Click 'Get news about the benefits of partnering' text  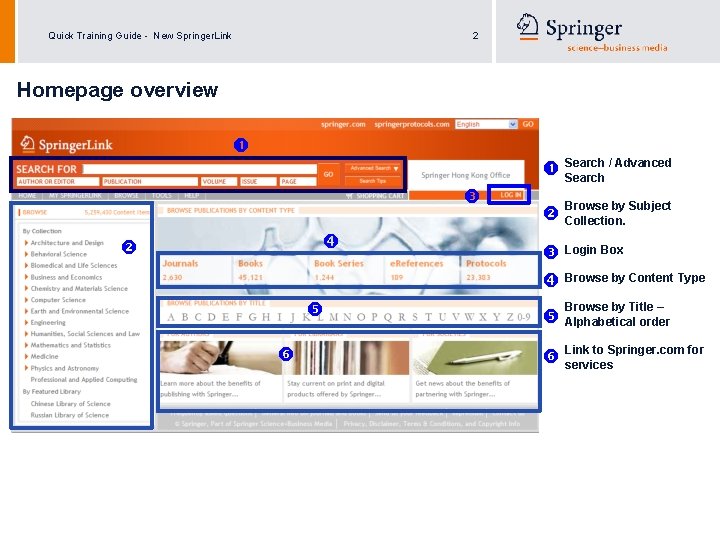(x=462, y=388)
